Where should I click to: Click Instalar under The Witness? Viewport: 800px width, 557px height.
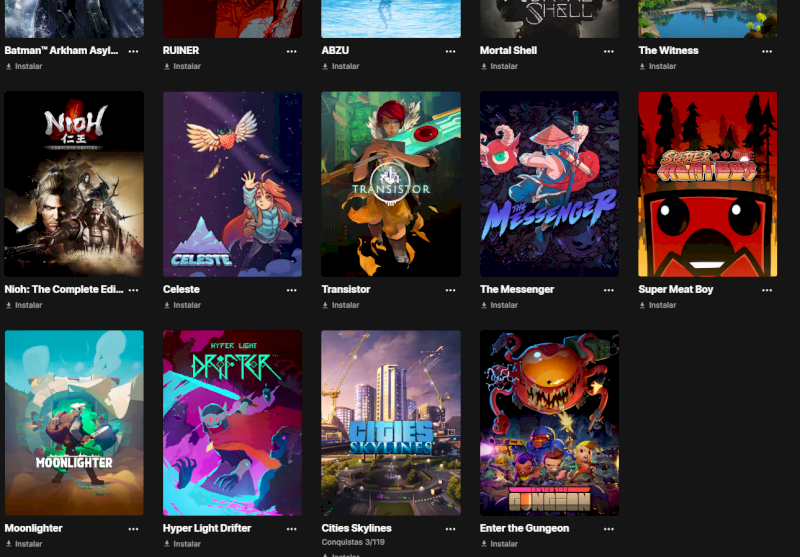click(658, 66)
